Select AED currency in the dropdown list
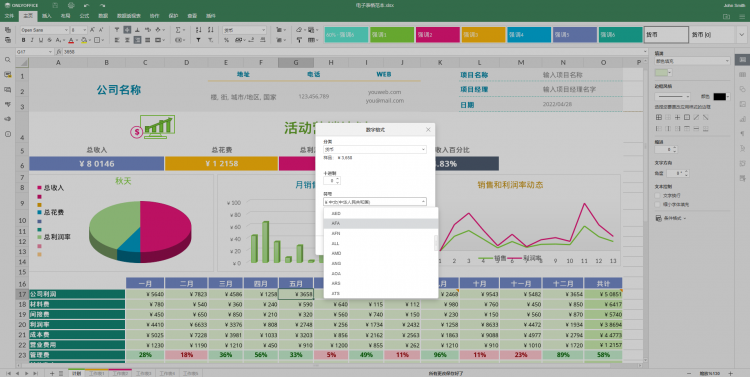The height and width of the screenshot is (377, 750). 381,213
